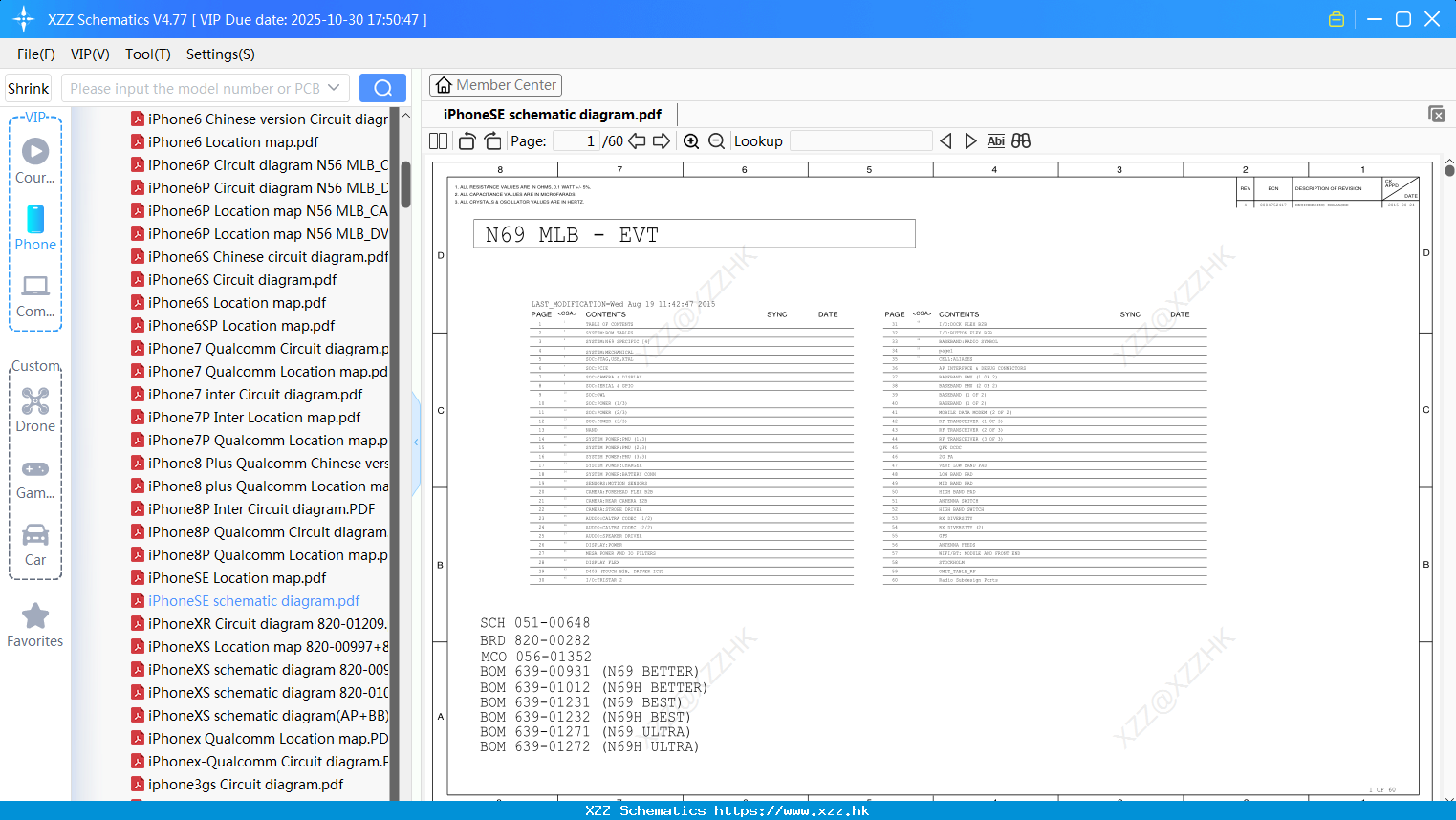The image size is (1456, 820).
Task: Find next lookup result triangle
Action: pos(970,141)
